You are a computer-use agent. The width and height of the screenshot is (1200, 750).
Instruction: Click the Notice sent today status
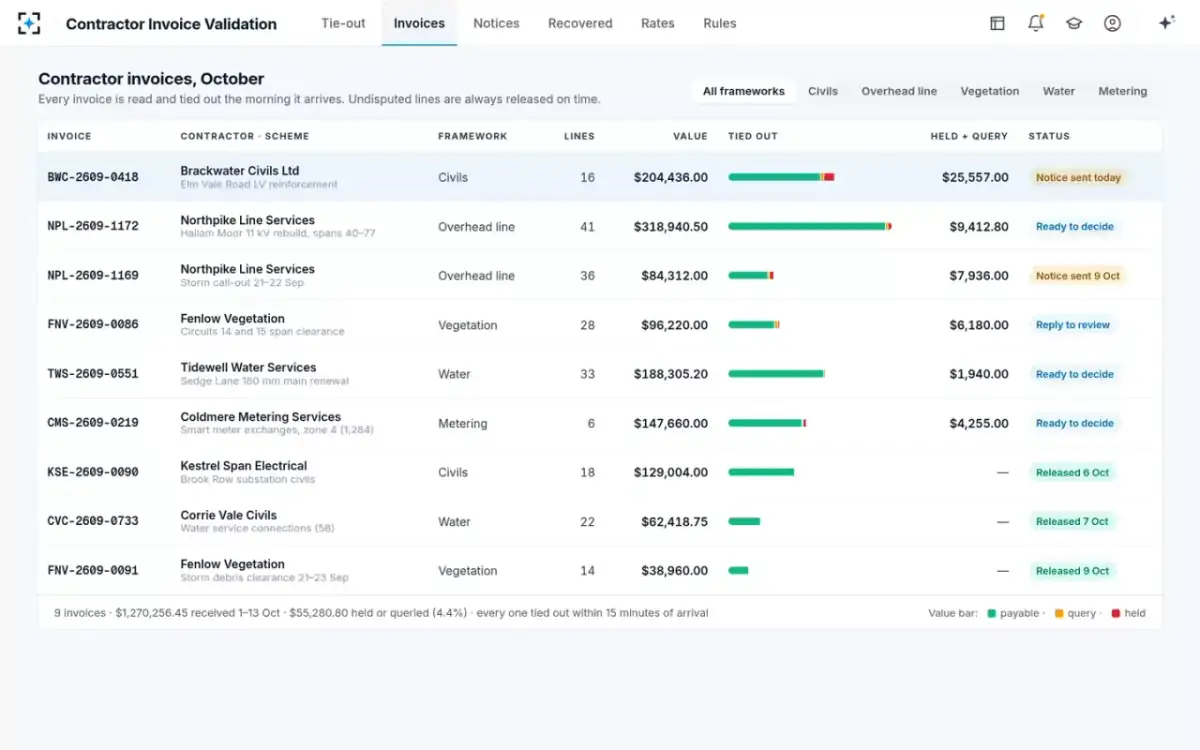coord(1078,177)
